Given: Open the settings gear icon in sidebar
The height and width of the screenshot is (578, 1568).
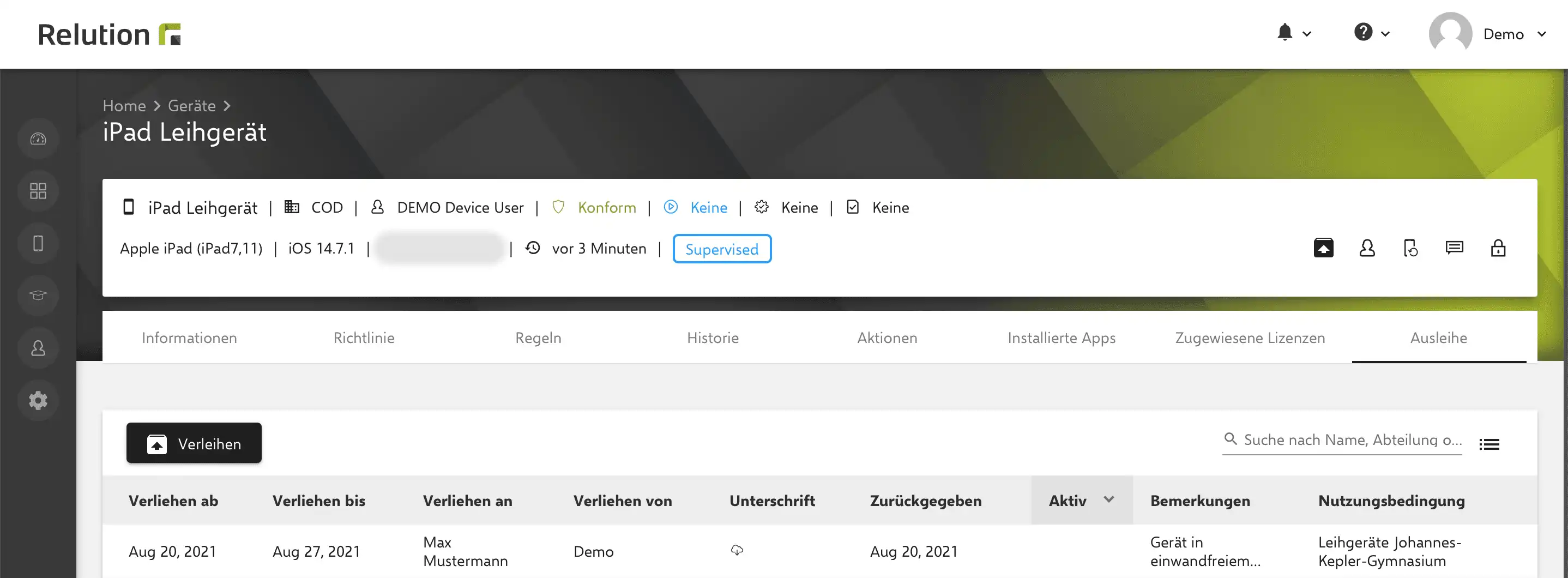Looking at the screenshot, I should pyautogui.click(x=38, y=400).
